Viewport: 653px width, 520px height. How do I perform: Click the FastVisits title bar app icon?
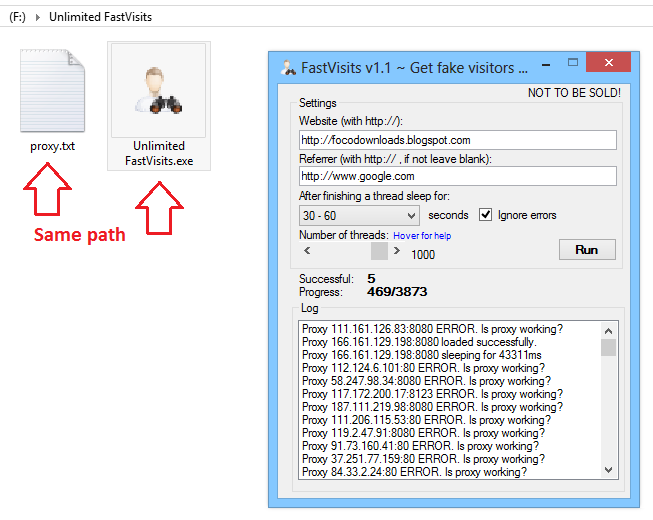coord(288,67)
